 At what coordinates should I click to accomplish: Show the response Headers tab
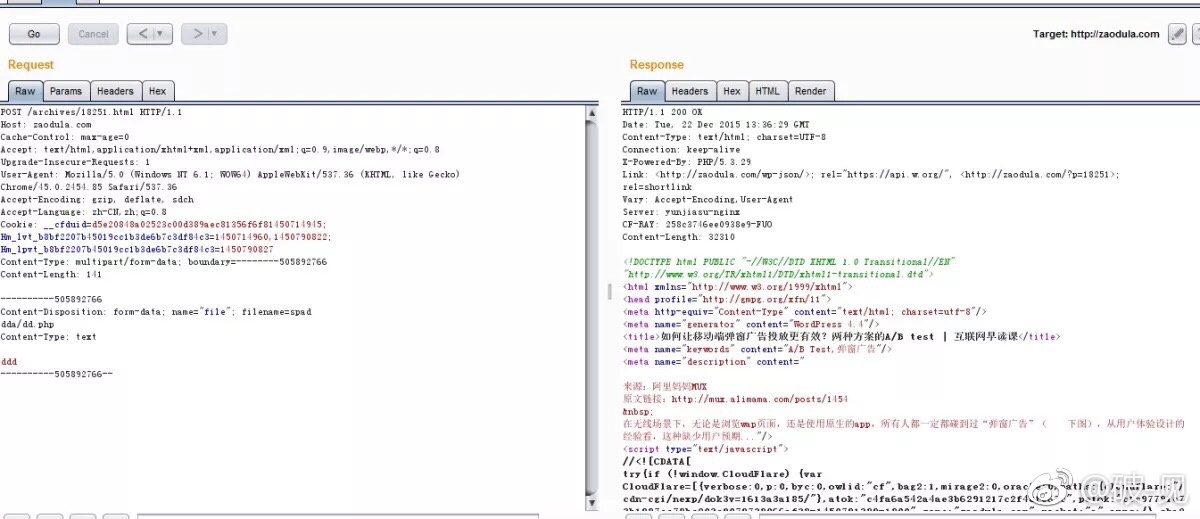689,91
